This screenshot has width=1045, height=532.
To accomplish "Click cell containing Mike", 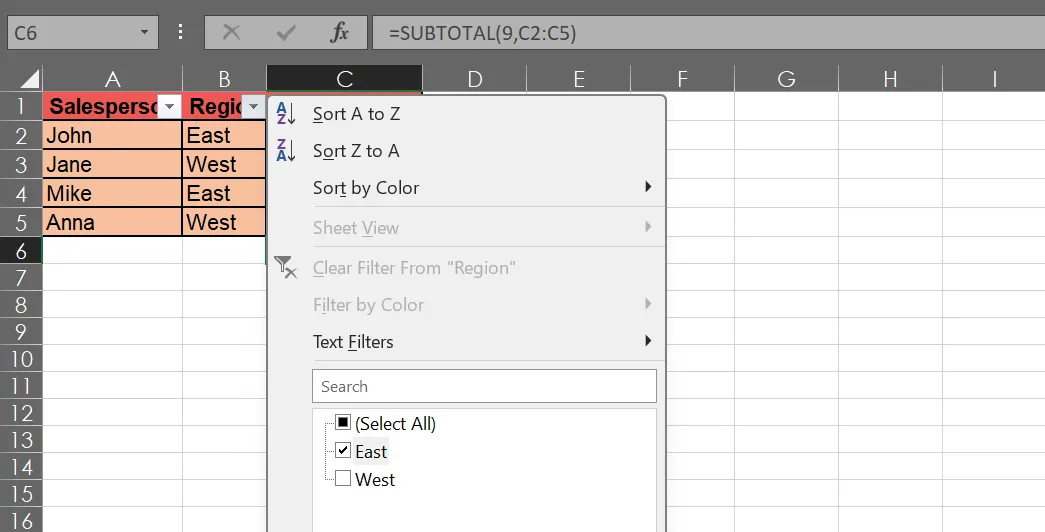I will coord(112,193).
